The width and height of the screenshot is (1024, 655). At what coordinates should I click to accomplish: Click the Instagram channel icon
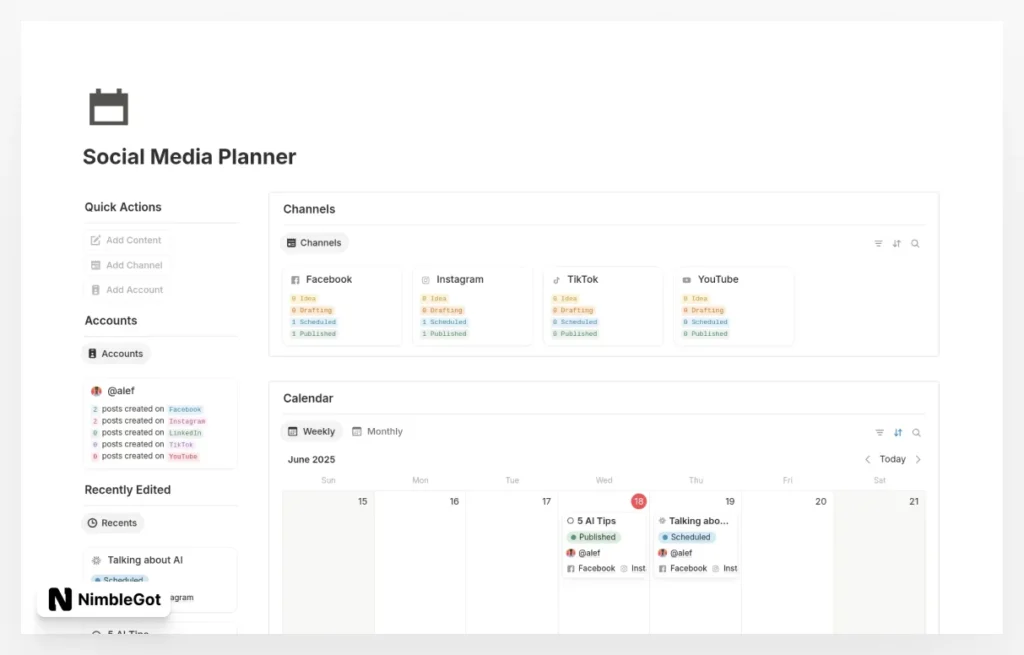point(424,279)
